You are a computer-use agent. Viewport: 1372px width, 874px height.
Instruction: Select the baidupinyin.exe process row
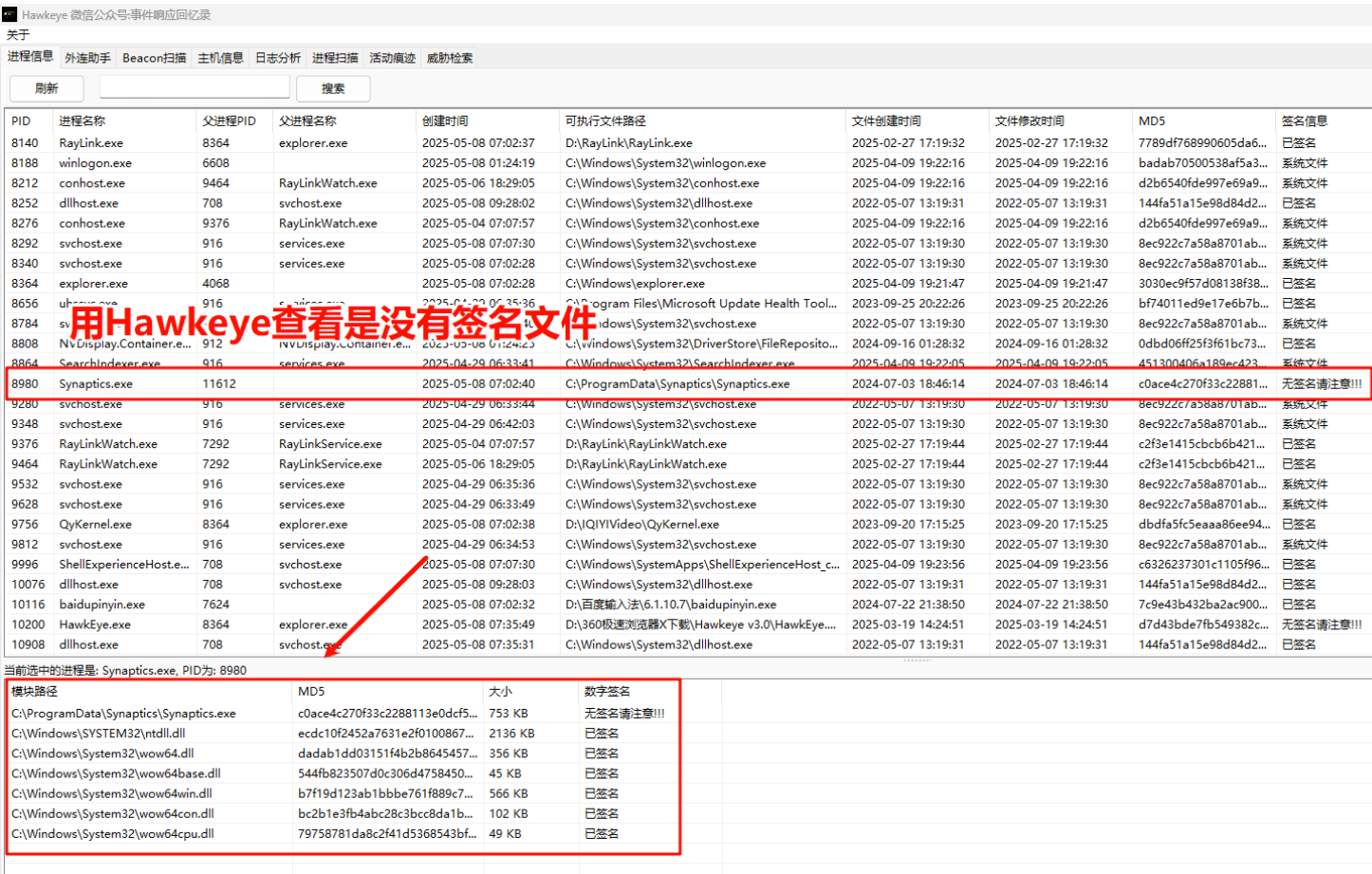coord(688,604)
